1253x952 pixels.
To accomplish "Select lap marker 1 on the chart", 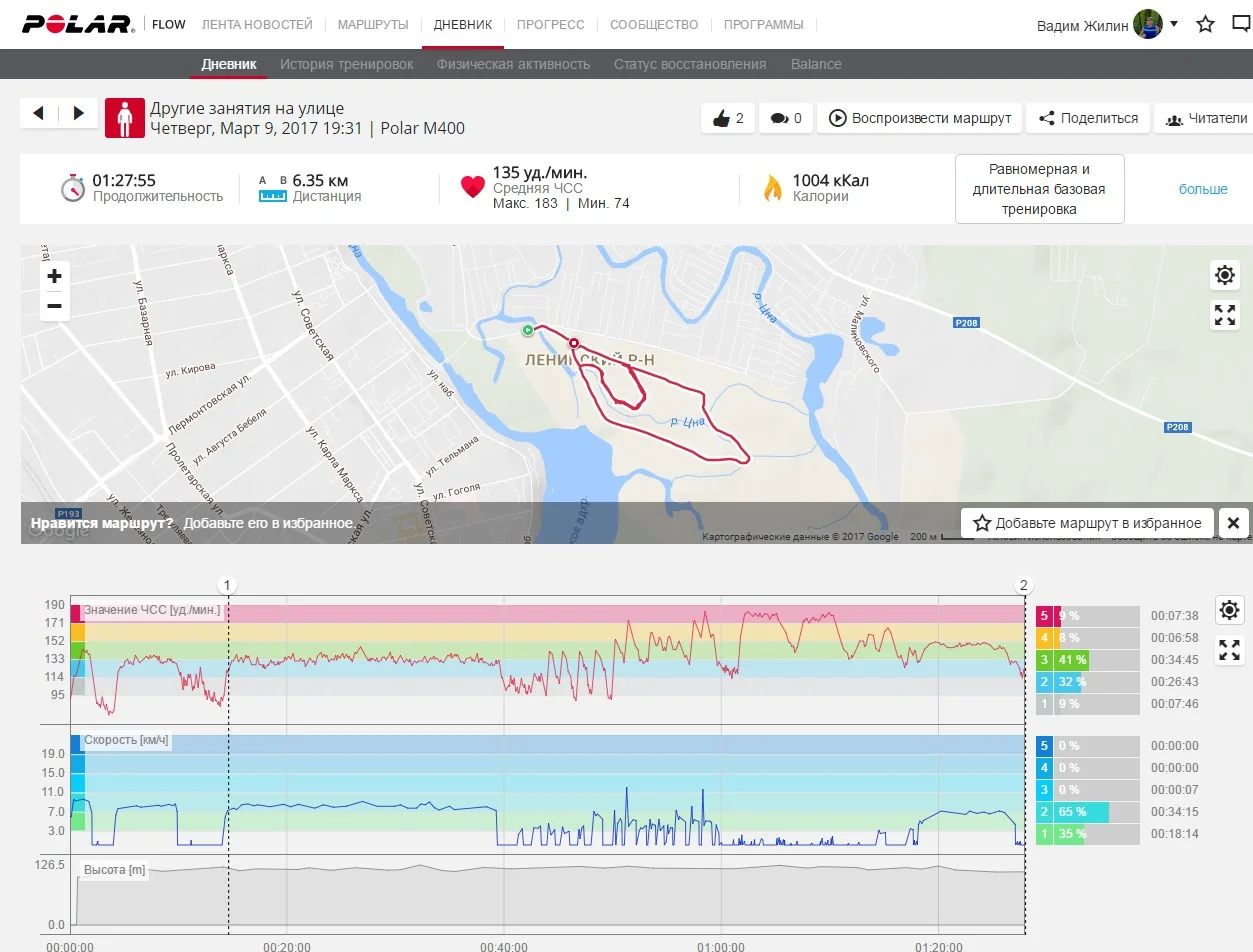I will point(227,585).
